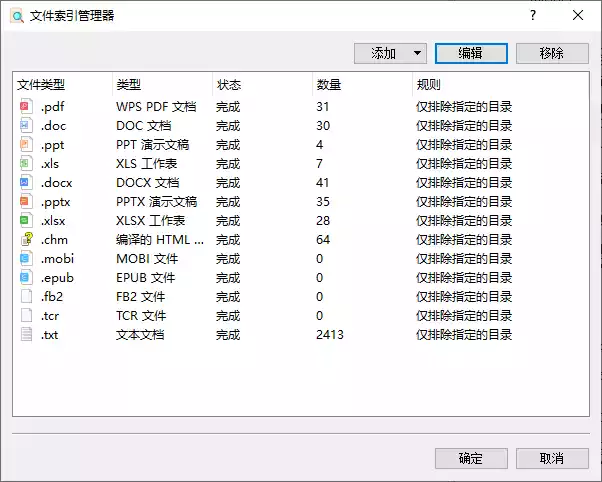Image resolution: width=602 pixels, height=482 pixels.
Task: Confirm with the 确定 button
Action: tap(471, 459)
